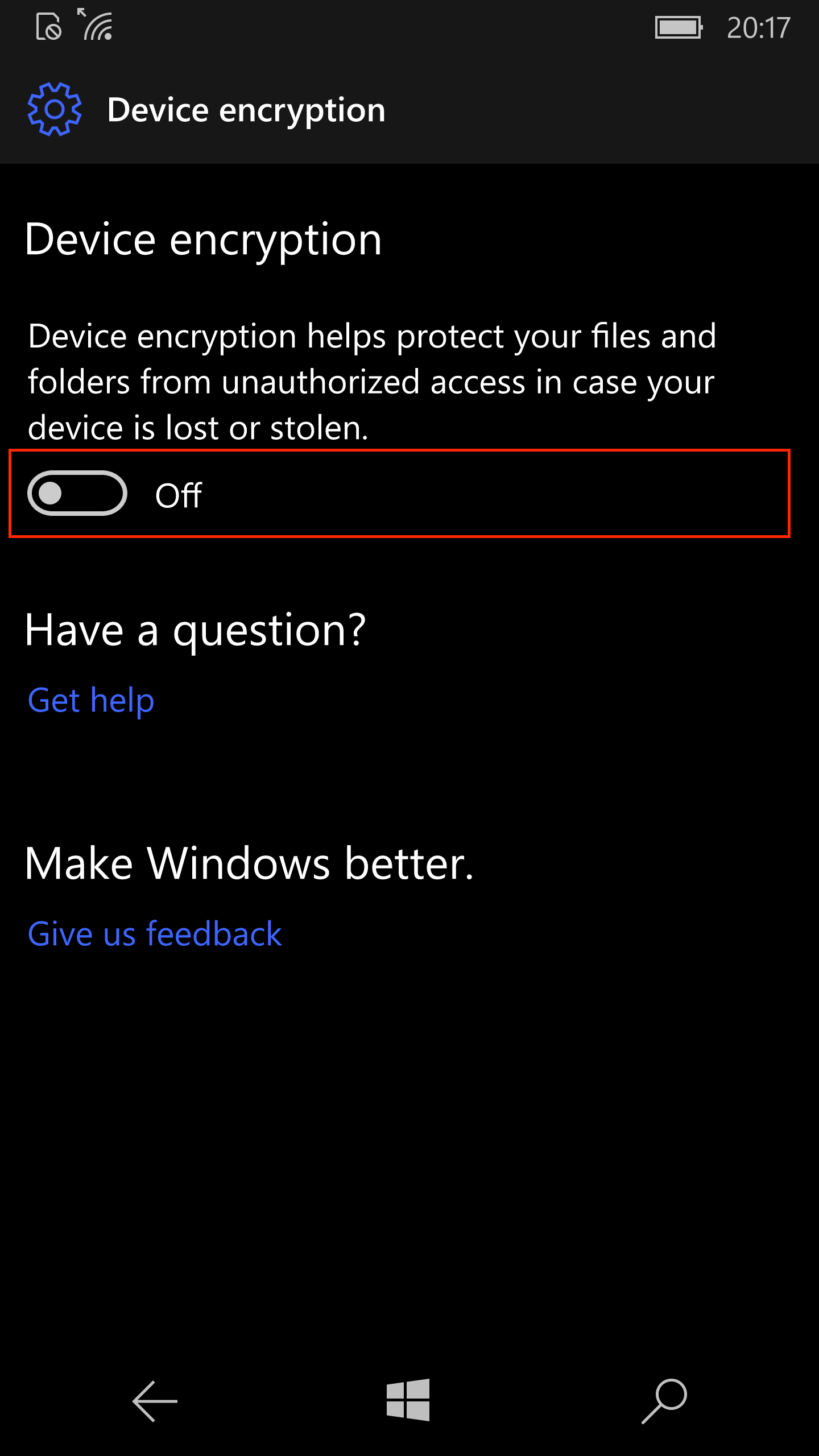
Task: Turn on the Device encryption switch
Action: 77,493
